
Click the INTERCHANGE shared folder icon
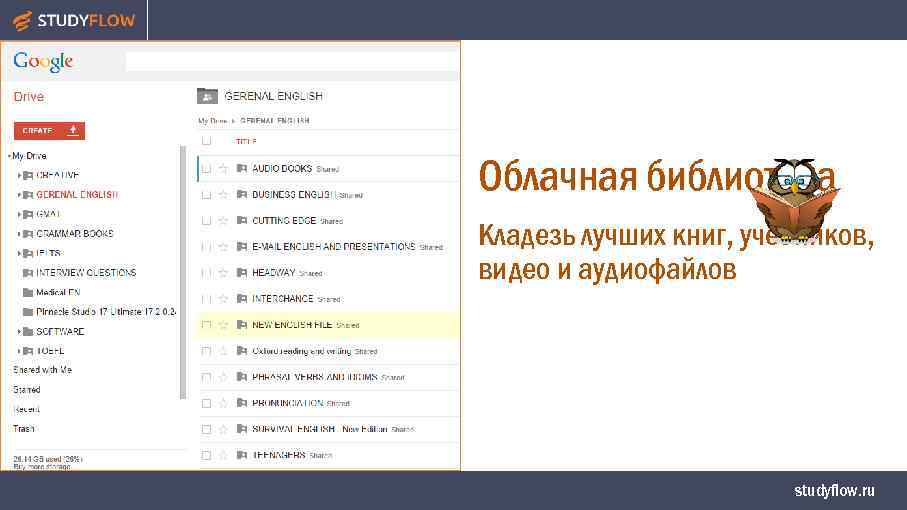(x=242, y=298)
